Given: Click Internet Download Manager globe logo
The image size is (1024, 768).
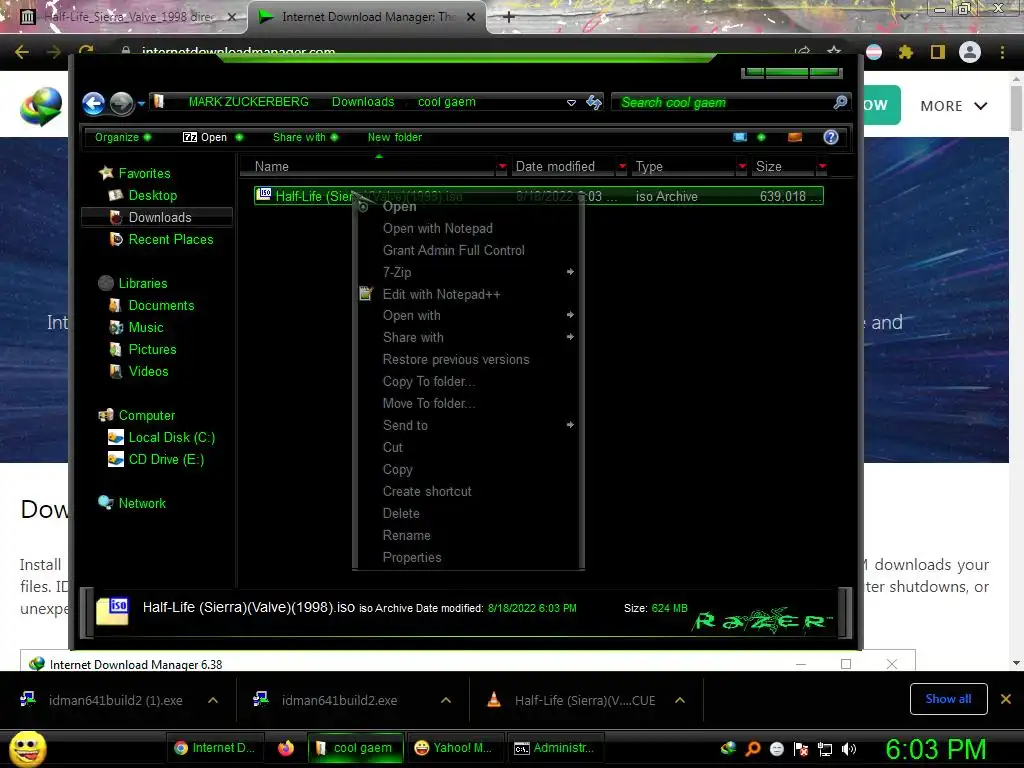Looking at the screenshot, I should pyautogui.click(x=41, y=106).
